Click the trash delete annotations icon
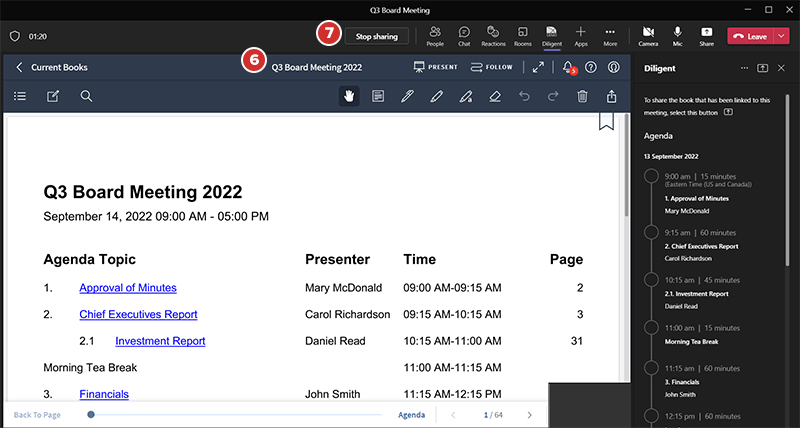Screen dimensions: 800x428 (x=582, y=96)
